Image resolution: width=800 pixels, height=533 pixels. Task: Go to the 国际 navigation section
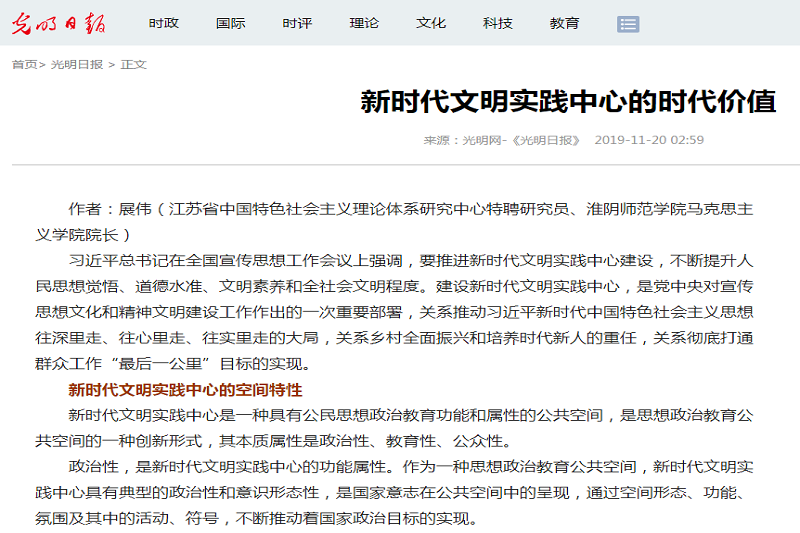click(231, 23)
